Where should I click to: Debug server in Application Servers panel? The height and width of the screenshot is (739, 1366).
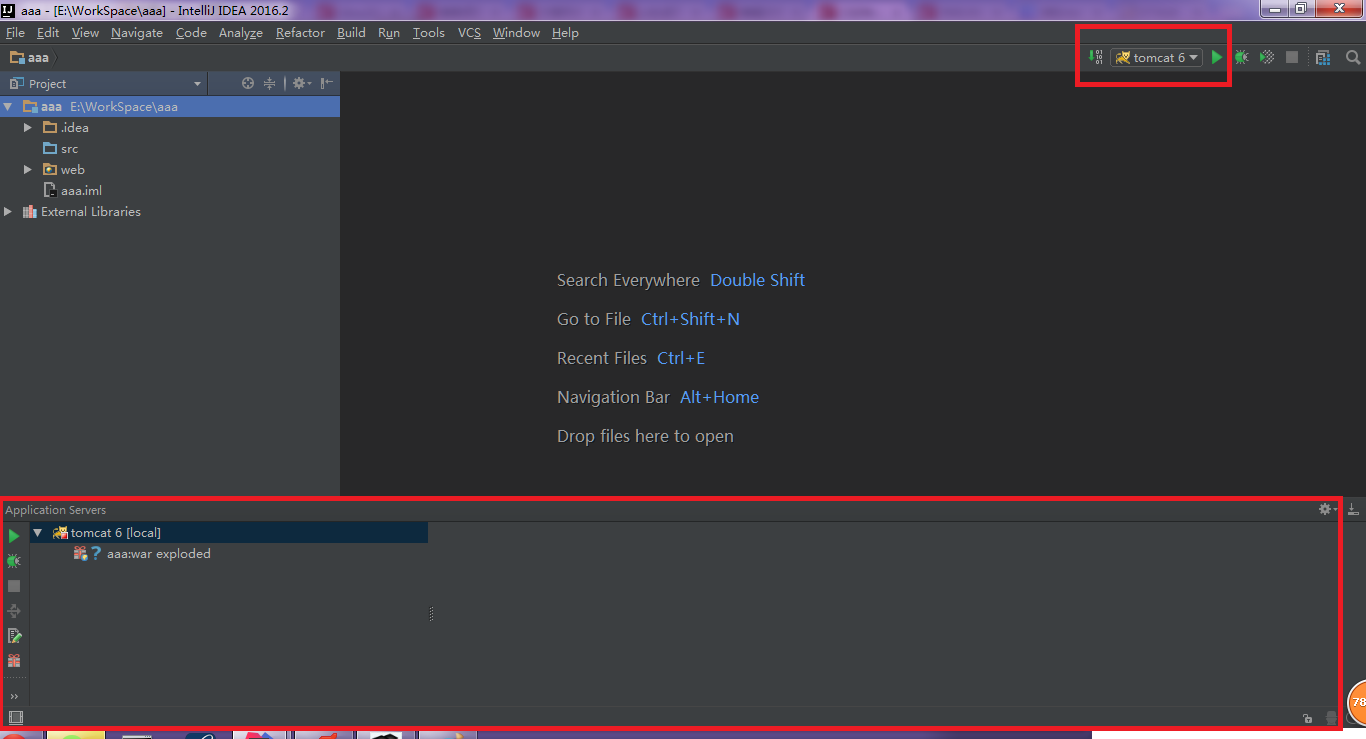[14, 561]
